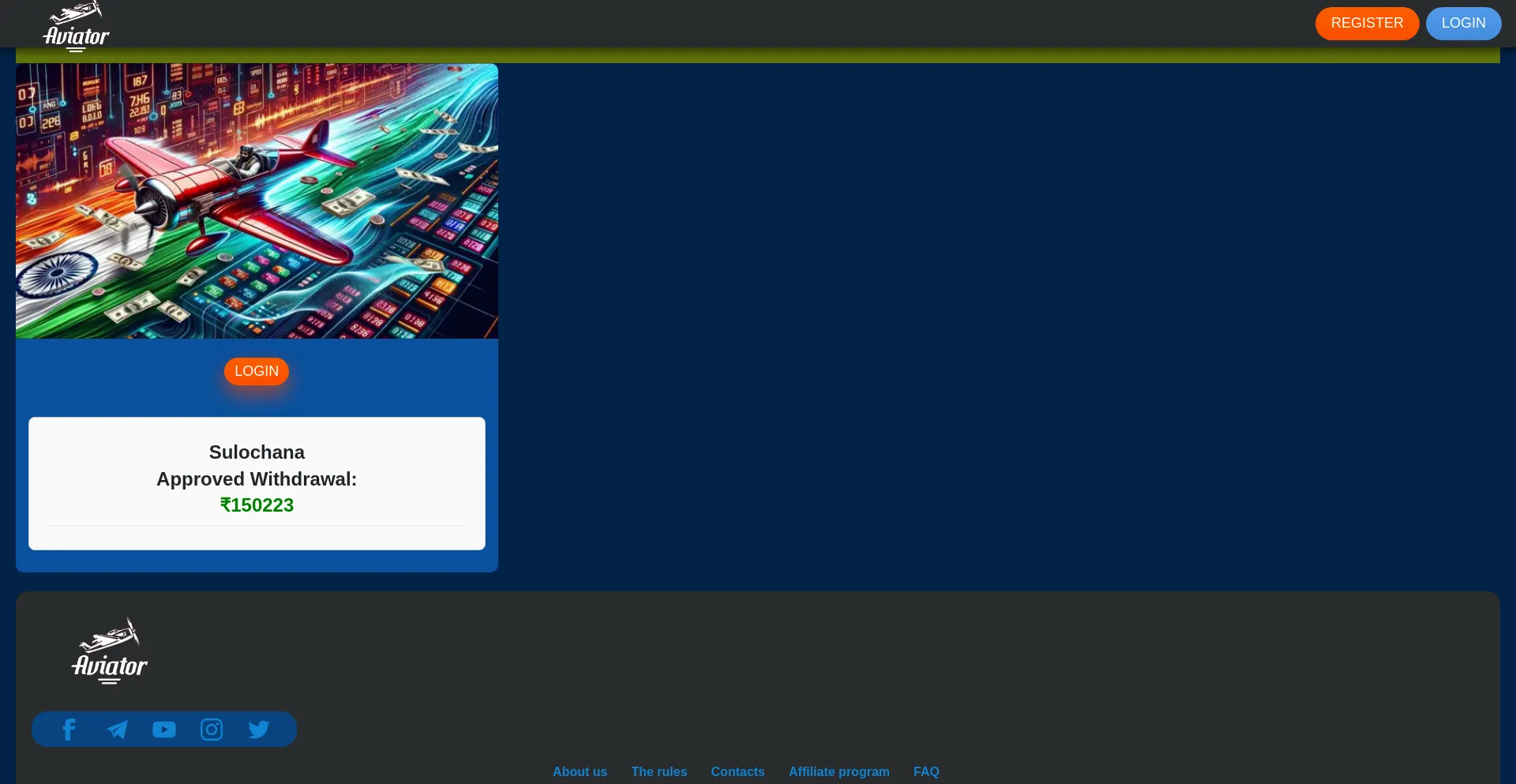Open the Instagram social link
The image size is (1516, 784).
(212, 730)
